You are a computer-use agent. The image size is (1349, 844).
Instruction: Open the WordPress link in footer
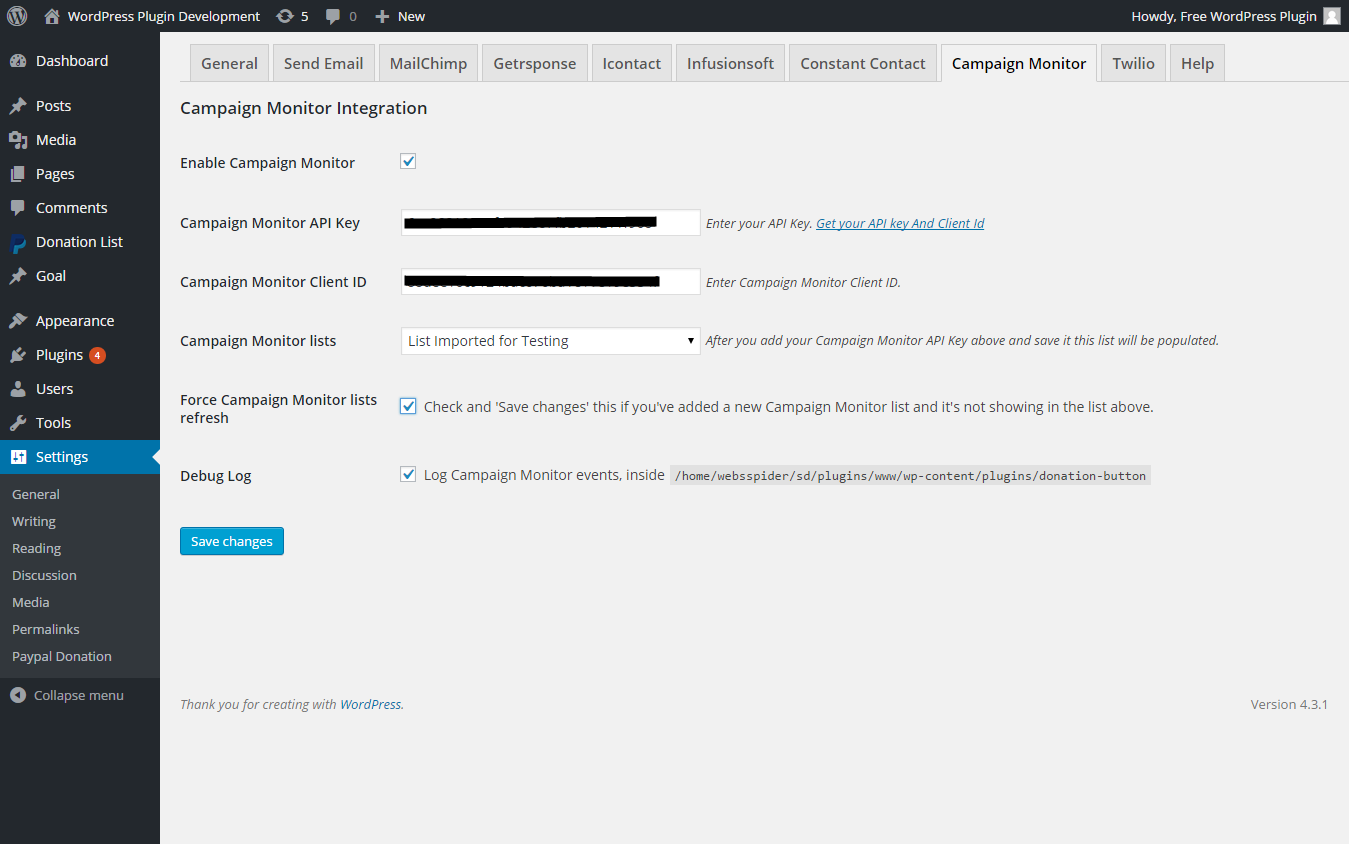point(371,704)
